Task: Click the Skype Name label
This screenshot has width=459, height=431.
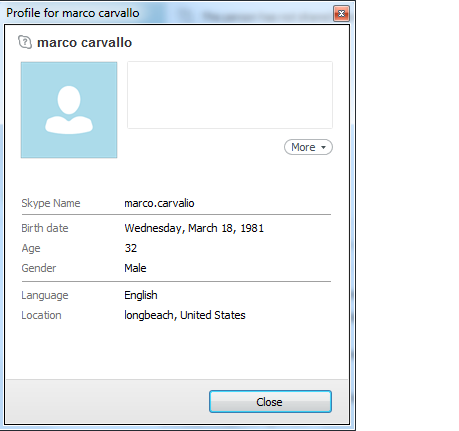Action: click(x=51, y=203)
